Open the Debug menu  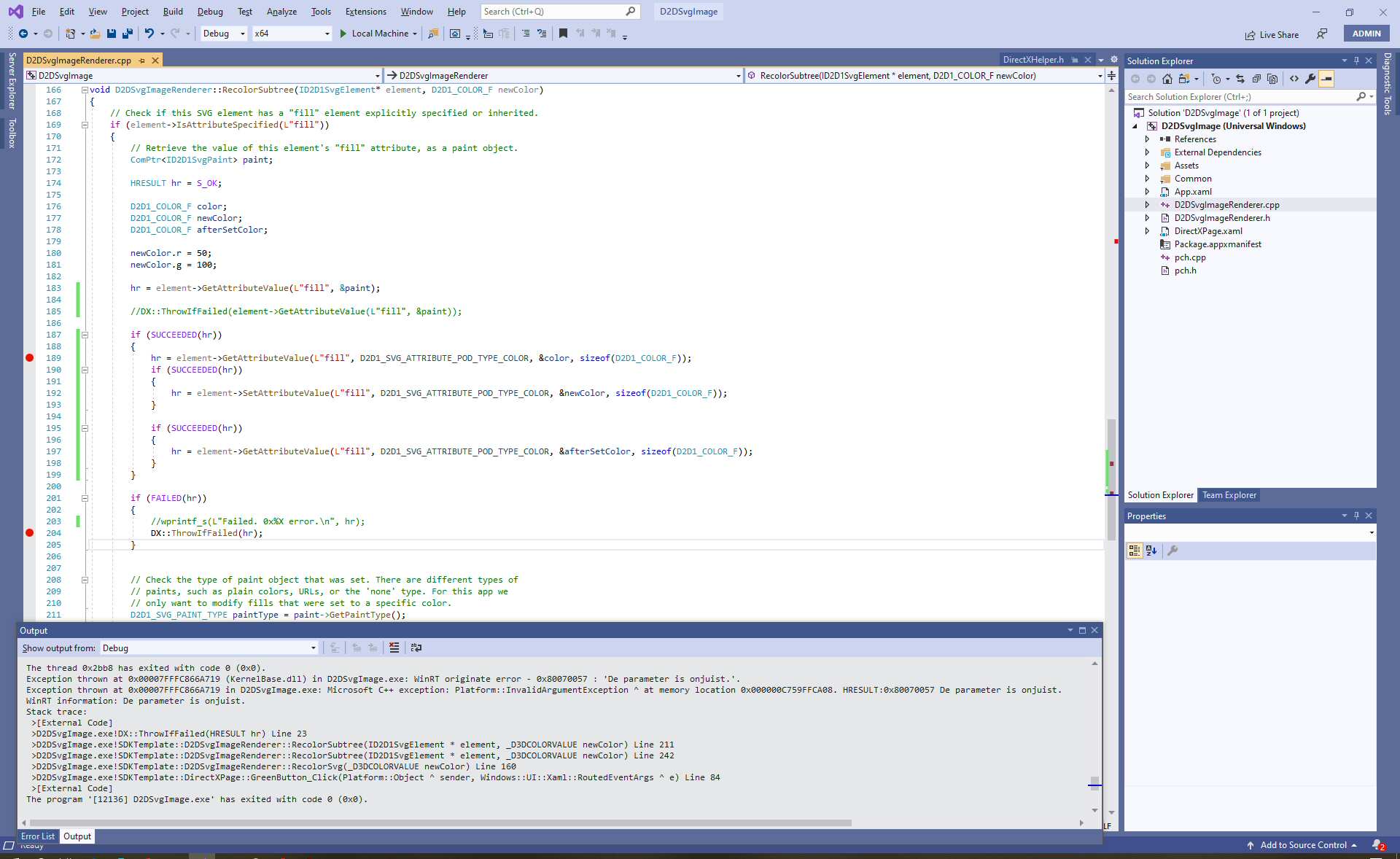click(x=210, y=12)
